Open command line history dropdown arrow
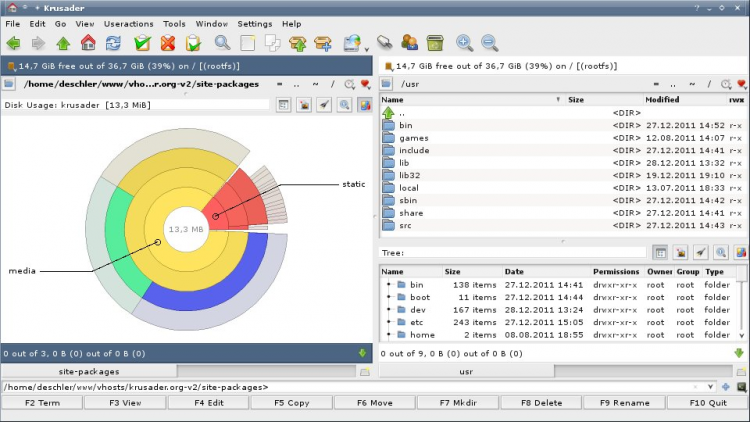 (x=710, y=386)
